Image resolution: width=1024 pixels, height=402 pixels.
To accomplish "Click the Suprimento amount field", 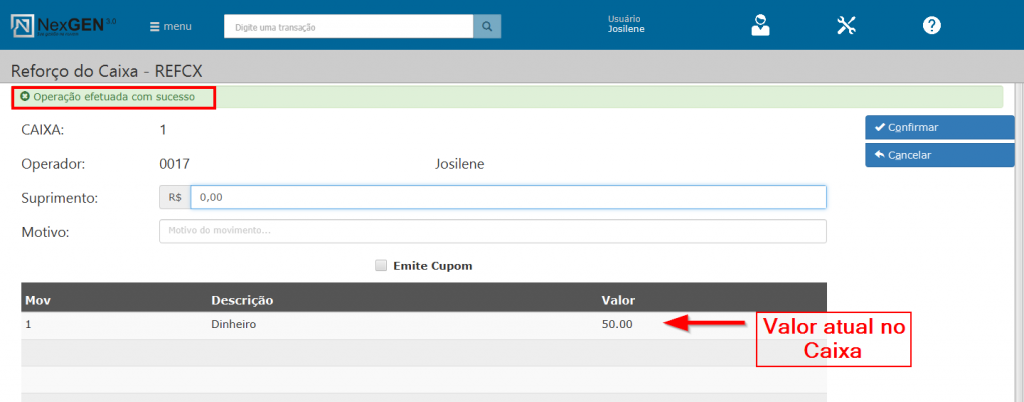I will click(507, 198).
